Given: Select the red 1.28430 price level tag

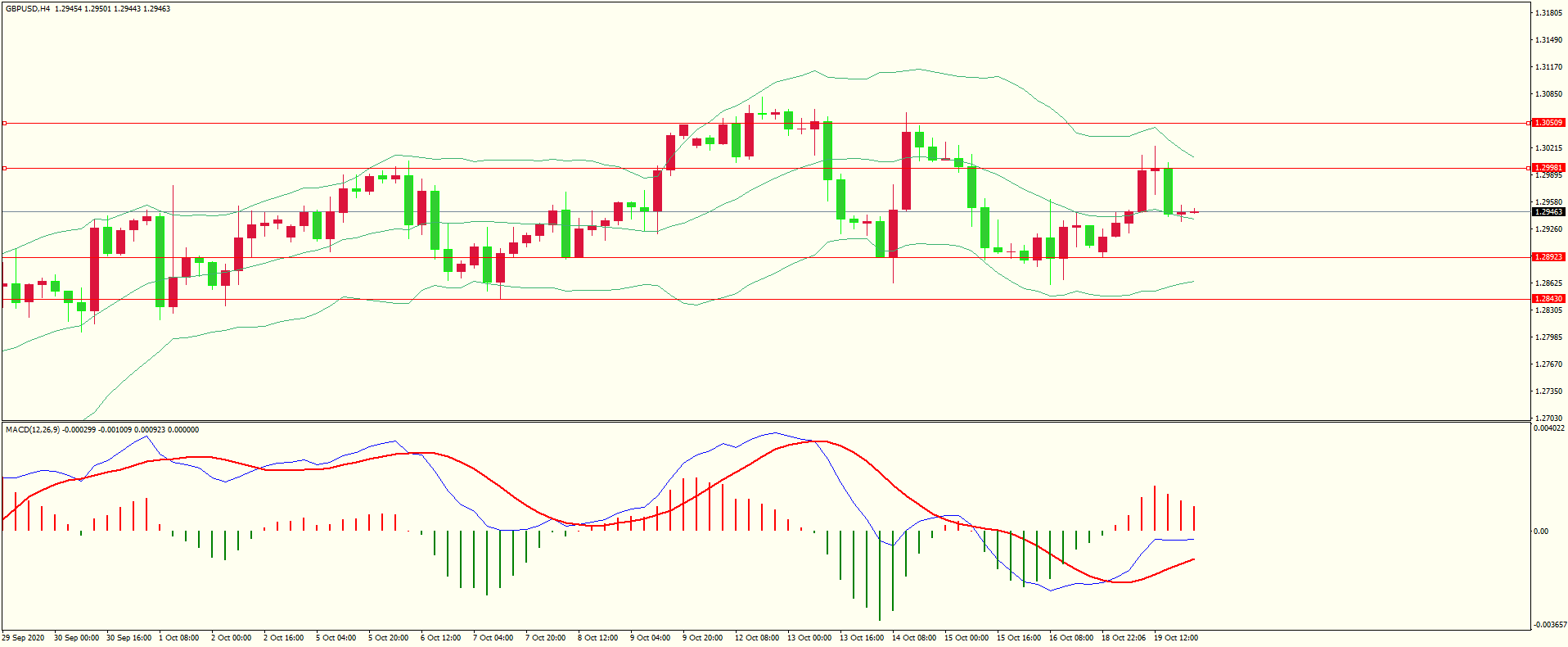Looking at the screenshot, I should (x=1548, y=299).
